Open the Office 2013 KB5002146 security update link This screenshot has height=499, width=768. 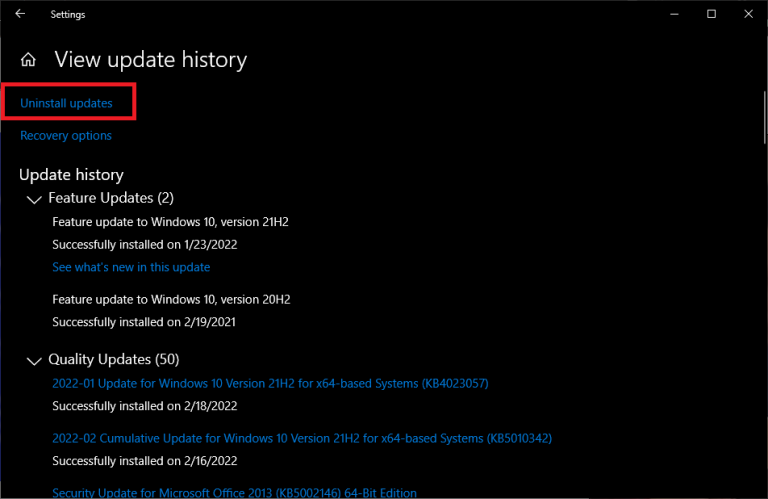coord(234,493)
